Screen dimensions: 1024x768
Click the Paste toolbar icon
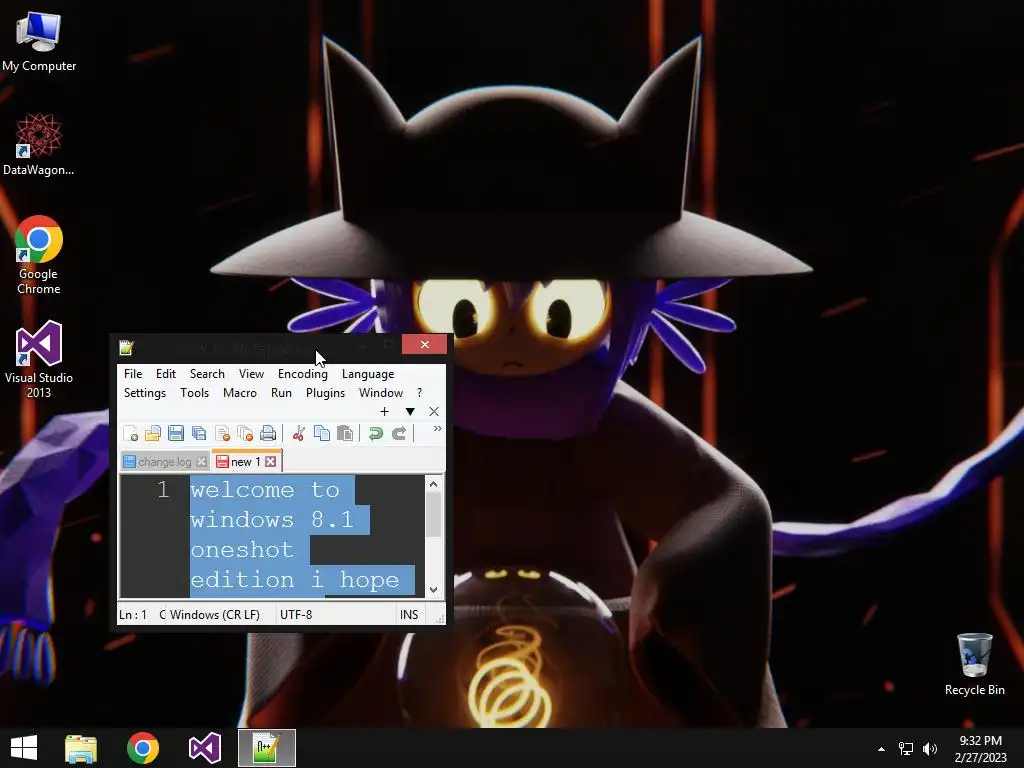point(345,434)
